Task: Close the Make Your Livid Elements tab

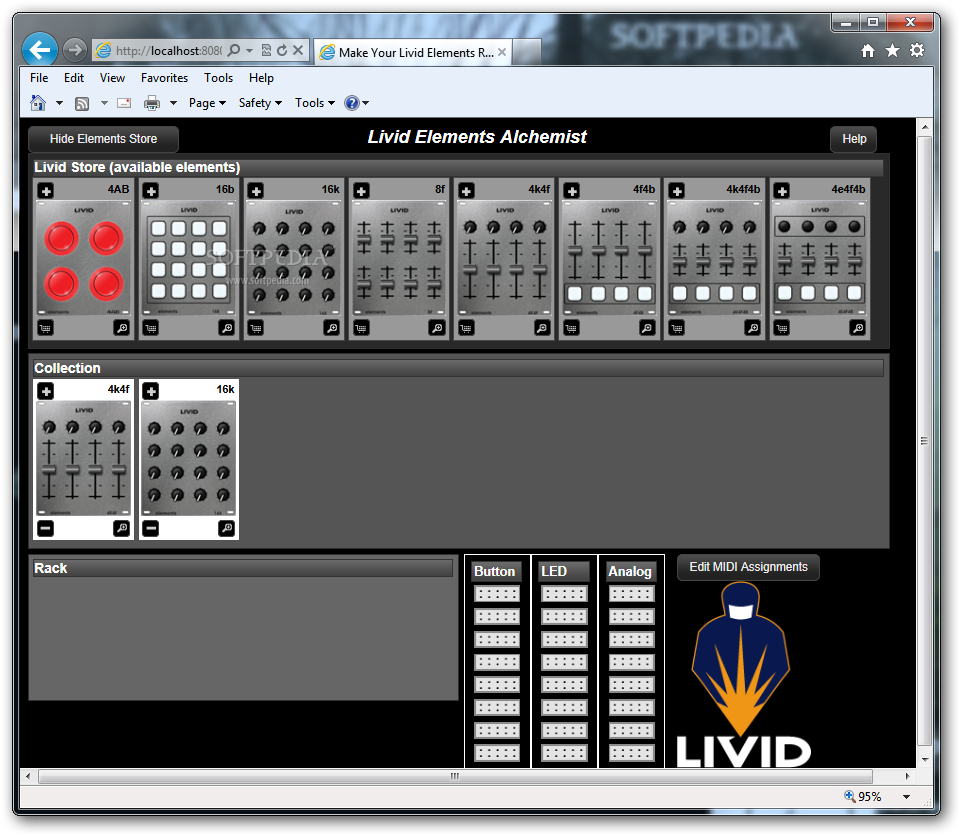Action: (x=502, y=52)
